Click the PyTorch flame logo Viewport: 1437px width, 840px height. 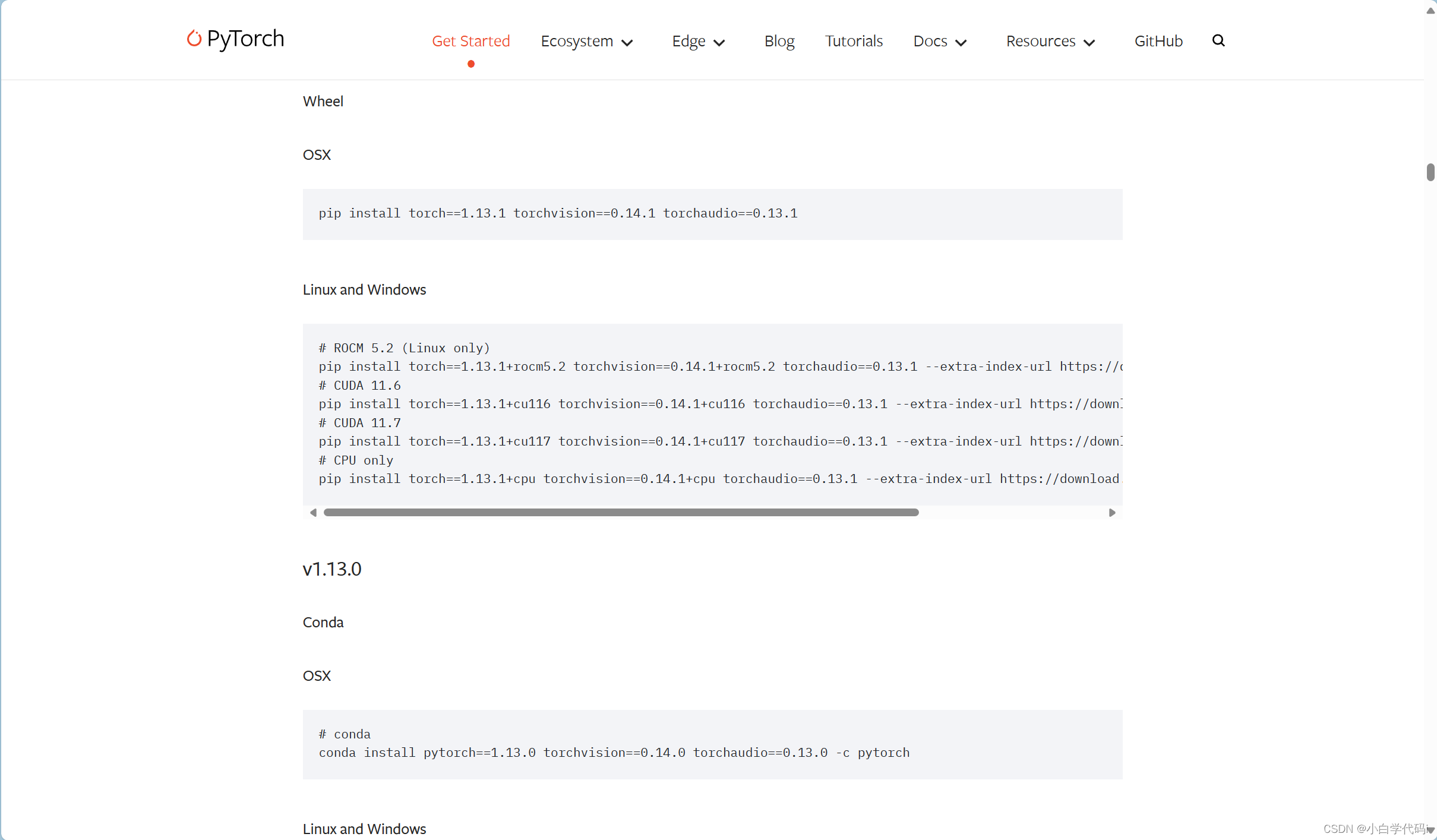tap(195, 38)
